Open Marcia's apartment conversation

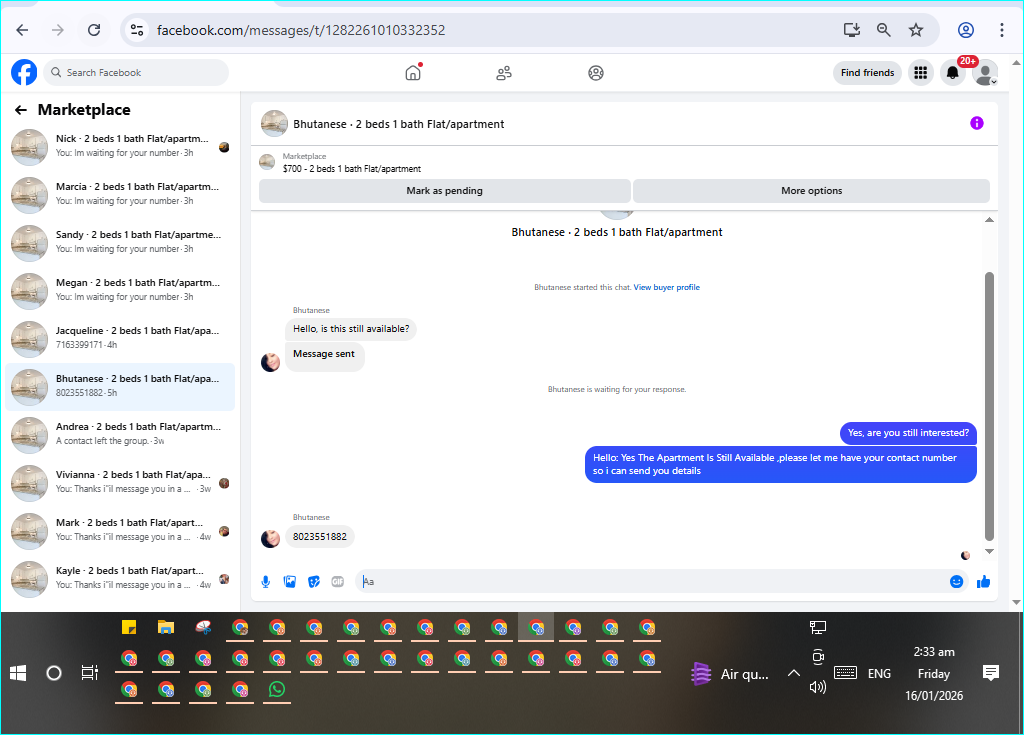coord(120,194)
